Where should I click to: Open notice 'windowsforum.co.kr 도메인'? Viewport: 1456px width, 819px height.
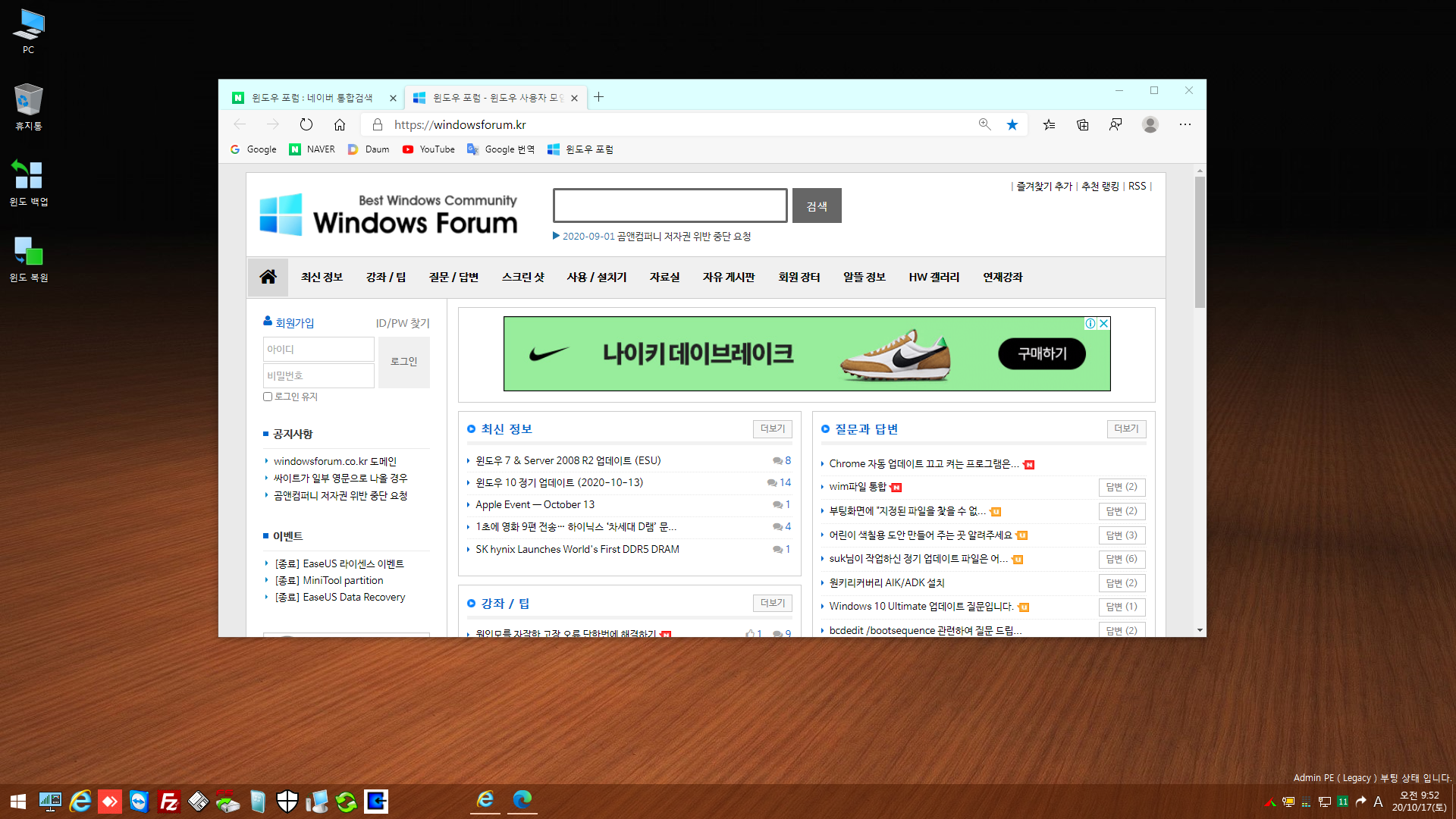[x=335, y=461]
